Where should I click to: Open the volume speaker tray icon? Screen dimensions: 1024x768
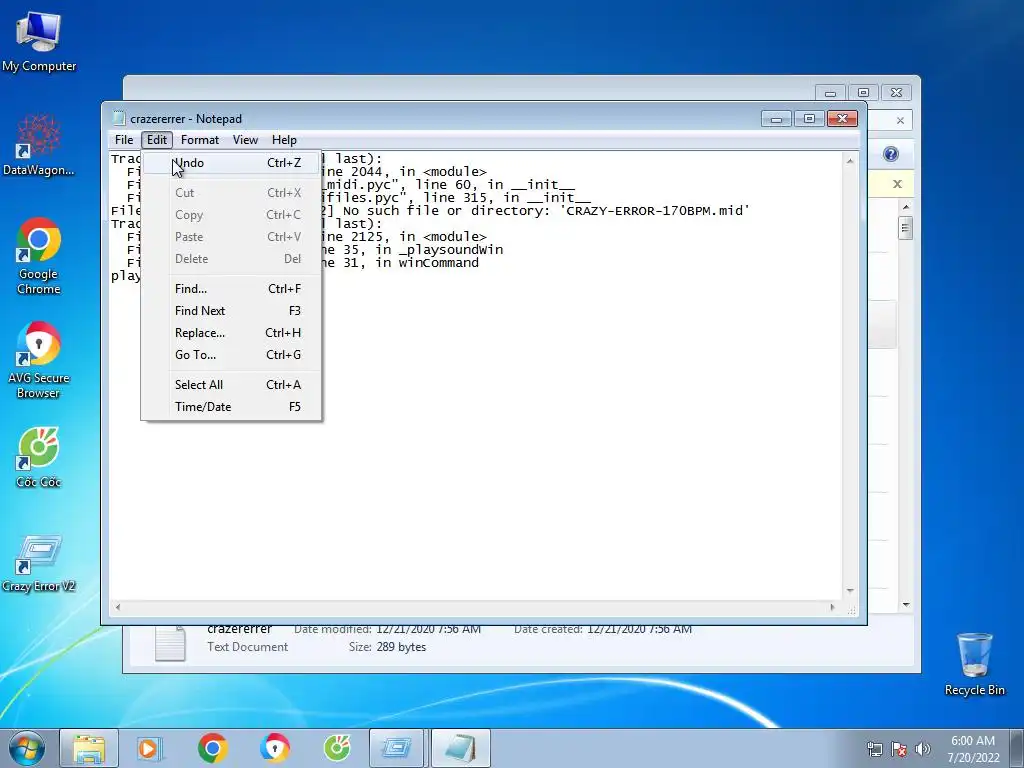pyautogui.click(x=923, y=749)
